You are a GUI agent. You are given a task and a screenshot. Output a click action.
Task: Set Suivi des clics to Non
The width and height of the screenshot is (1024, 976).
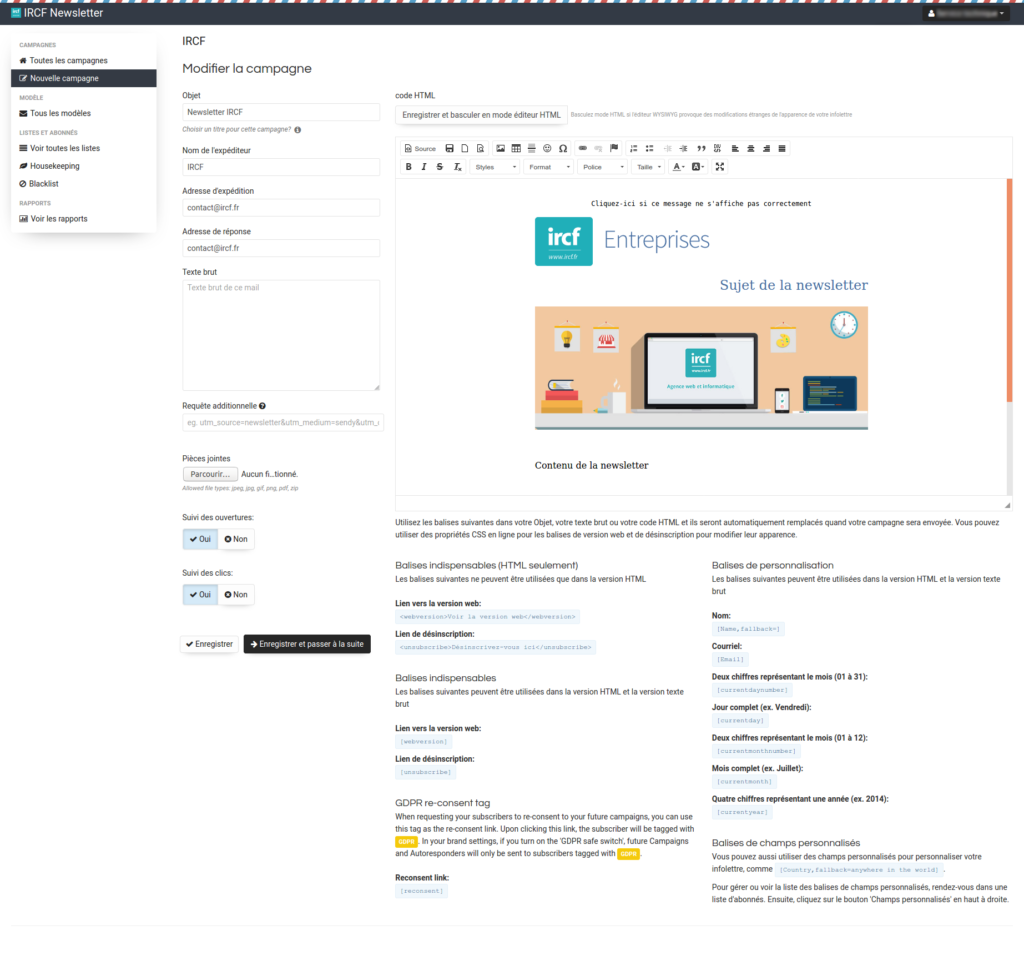coord(236,594)
